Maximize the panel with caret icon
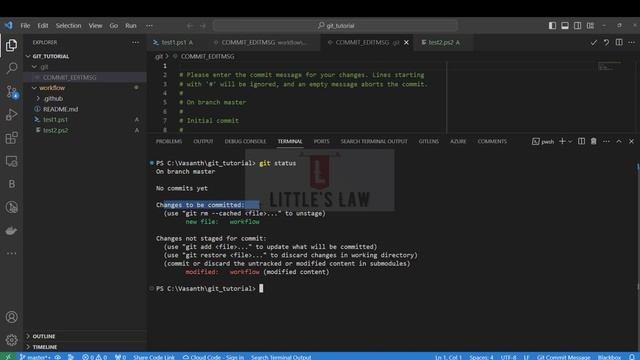The image size is (640, 360). tap(619, 141)
